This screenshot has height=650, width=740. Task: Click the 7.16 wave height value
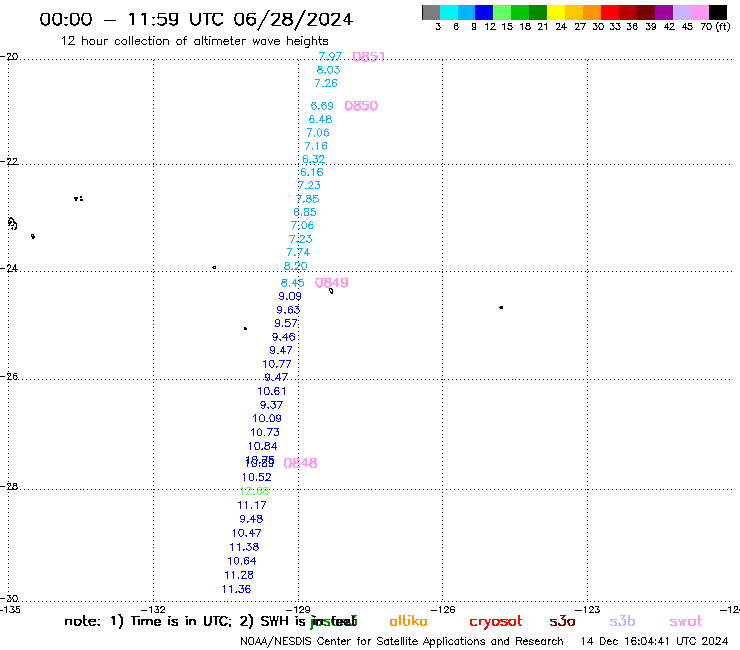[316, 146]
